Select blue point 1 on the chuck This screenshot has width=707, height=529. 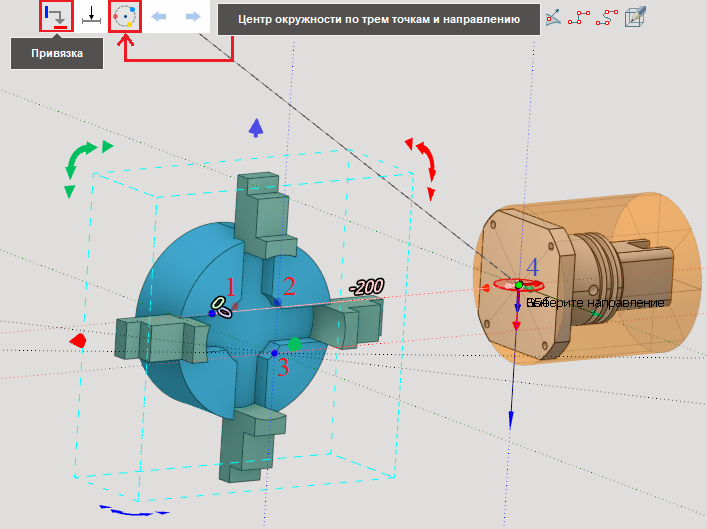[x=213, y=313]
